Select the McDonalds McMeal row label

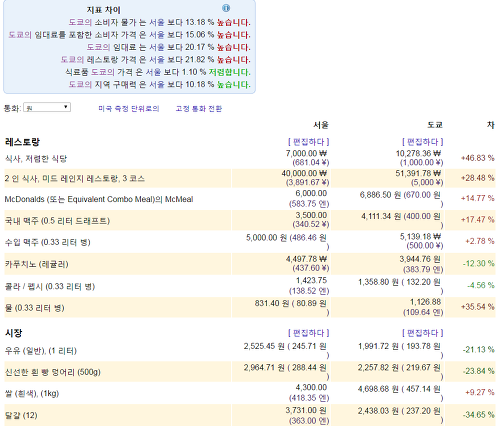(99, 199)
